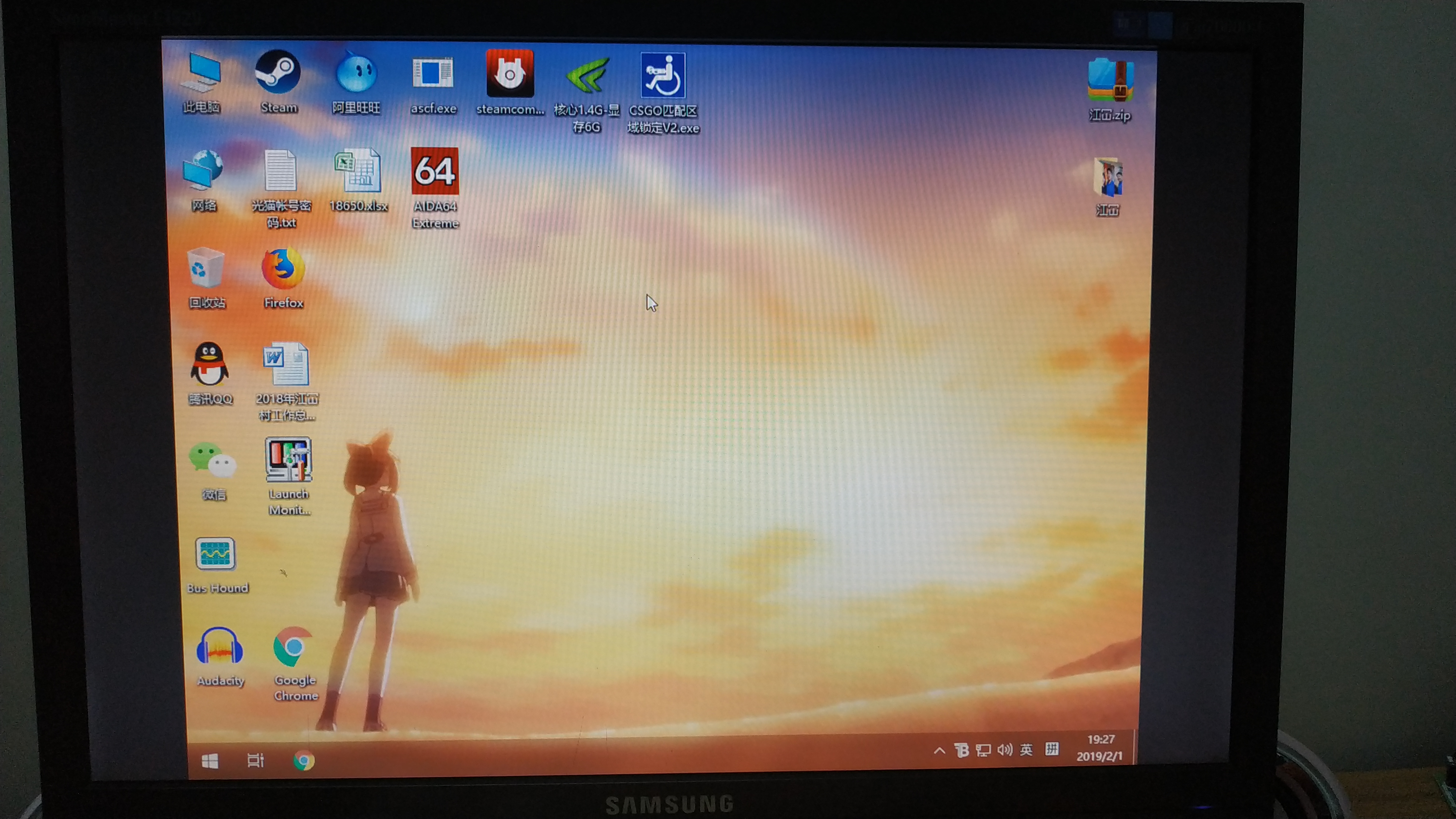Select CSGO匹配区域锁定V2.exe icon
The image size is (1456, 819).
[x=663, y=94]
